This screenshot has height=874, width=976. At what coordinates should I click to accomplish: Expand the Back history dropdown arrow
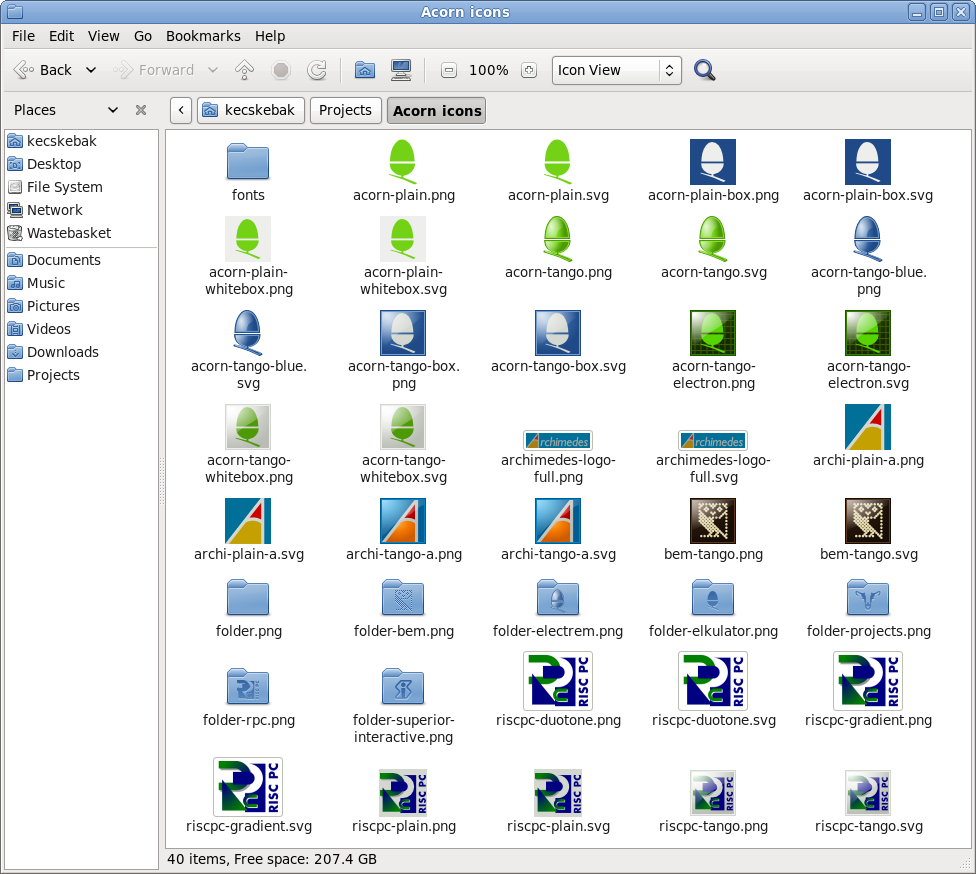(x=91, y=70)
